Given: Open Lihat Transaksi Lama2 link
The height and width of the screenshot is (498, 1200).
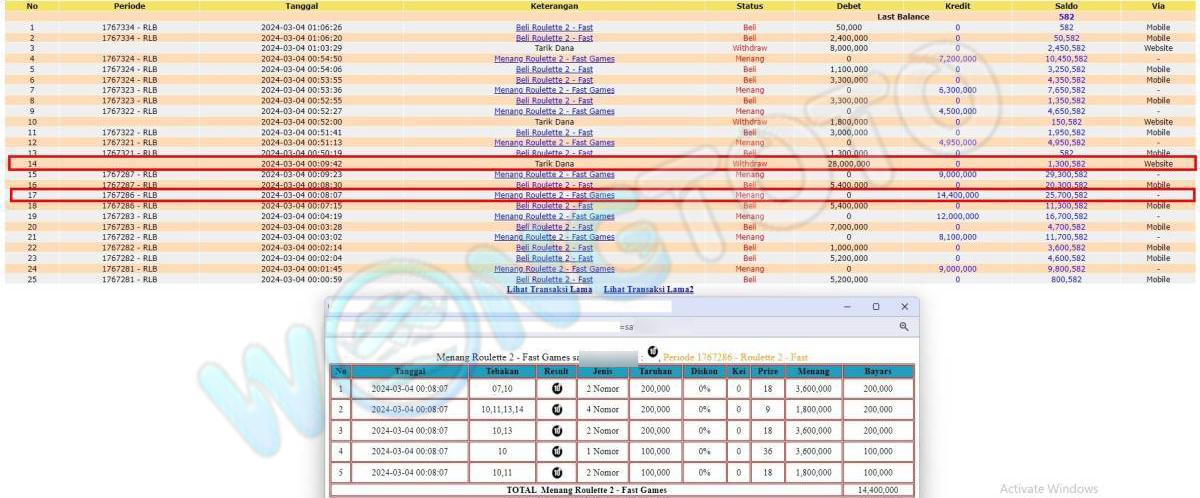Looking at the screenshot, I should 648,290.
